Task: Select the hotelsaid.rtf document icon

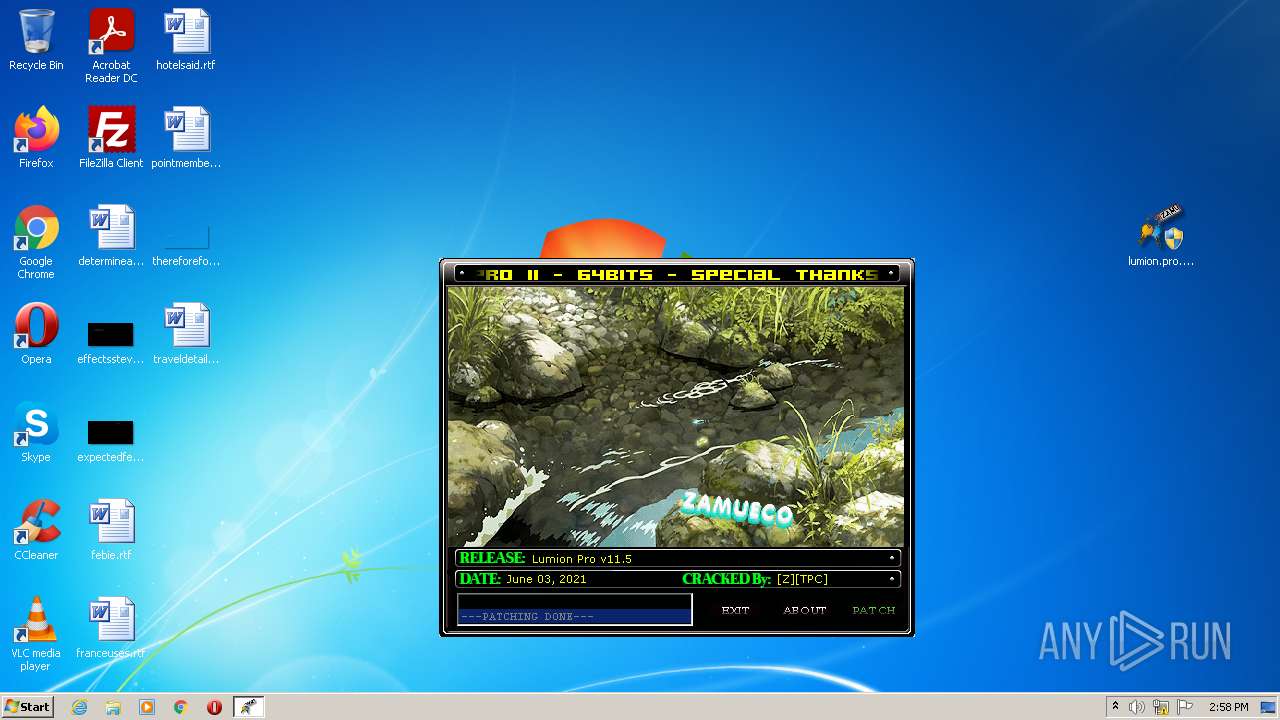Action: point(186,40)
